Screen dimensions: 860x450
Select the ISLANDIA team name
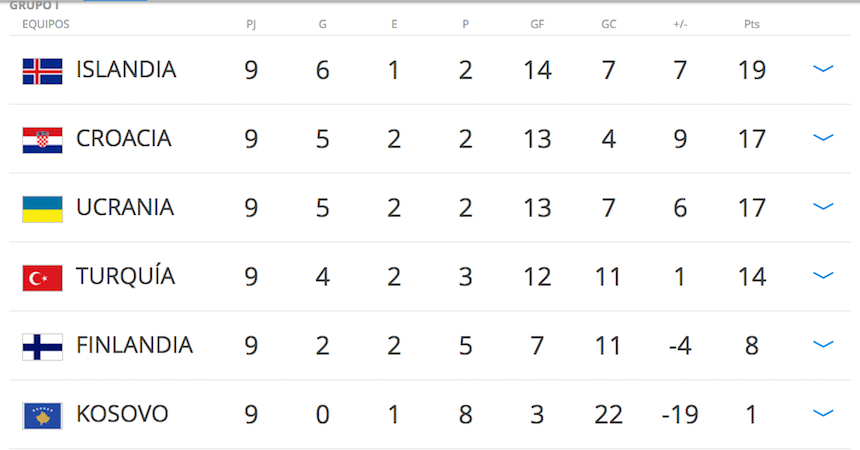point(126,70)
